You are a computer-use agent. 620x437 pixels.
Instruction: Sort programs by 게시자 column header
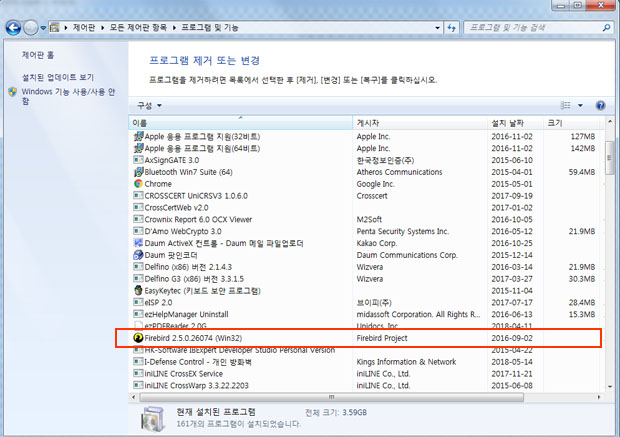(420, 123)
